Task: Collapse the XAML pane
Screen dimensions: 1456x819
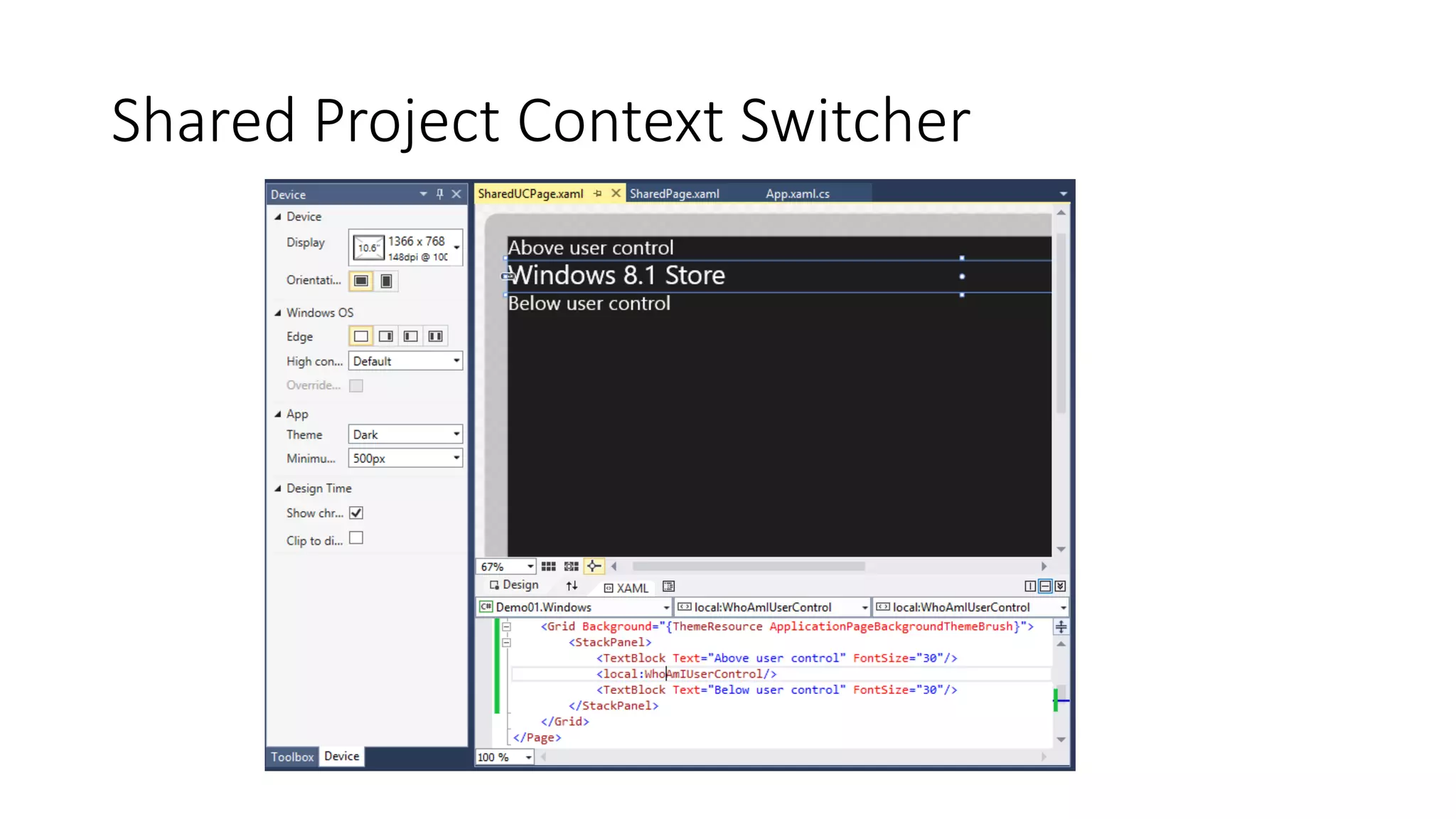Action: (1060, 587)
